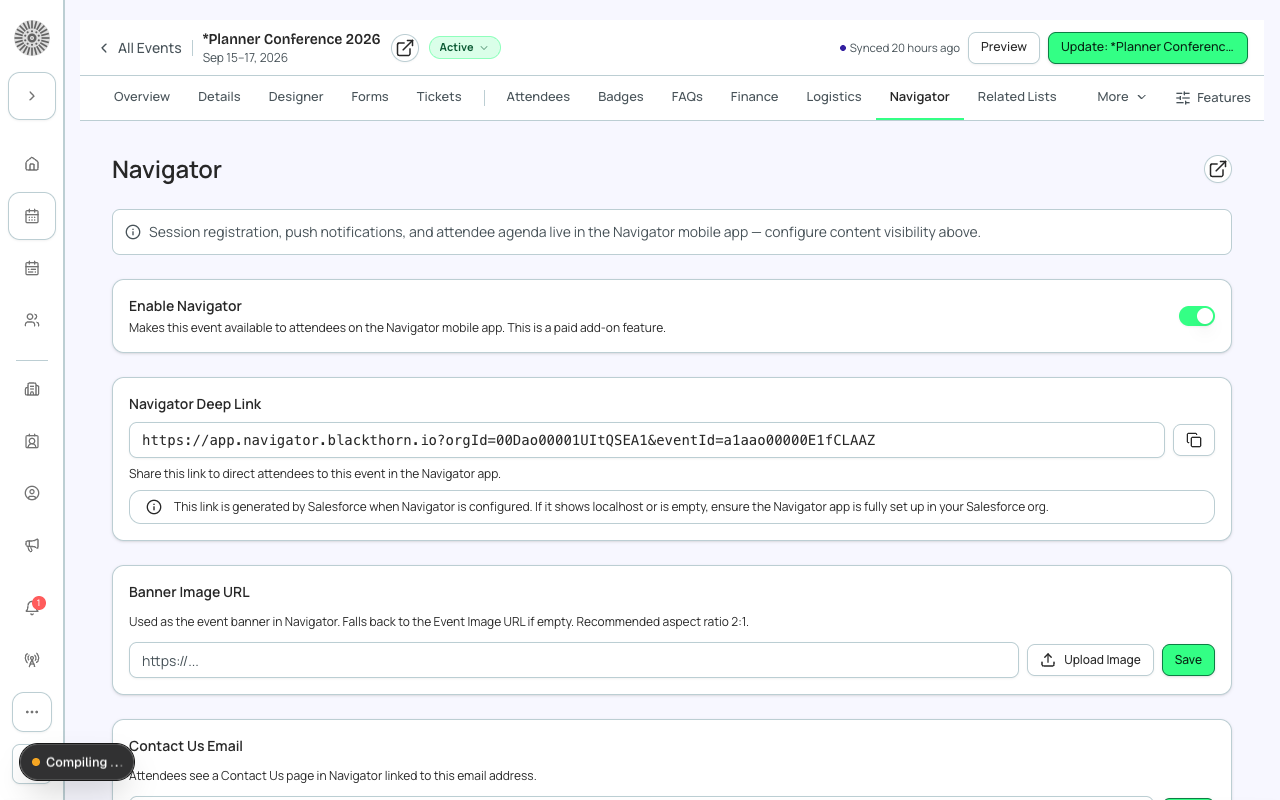Expand the More tabs dropdown
1280x800 pixels.
(x=1121, y=97)
